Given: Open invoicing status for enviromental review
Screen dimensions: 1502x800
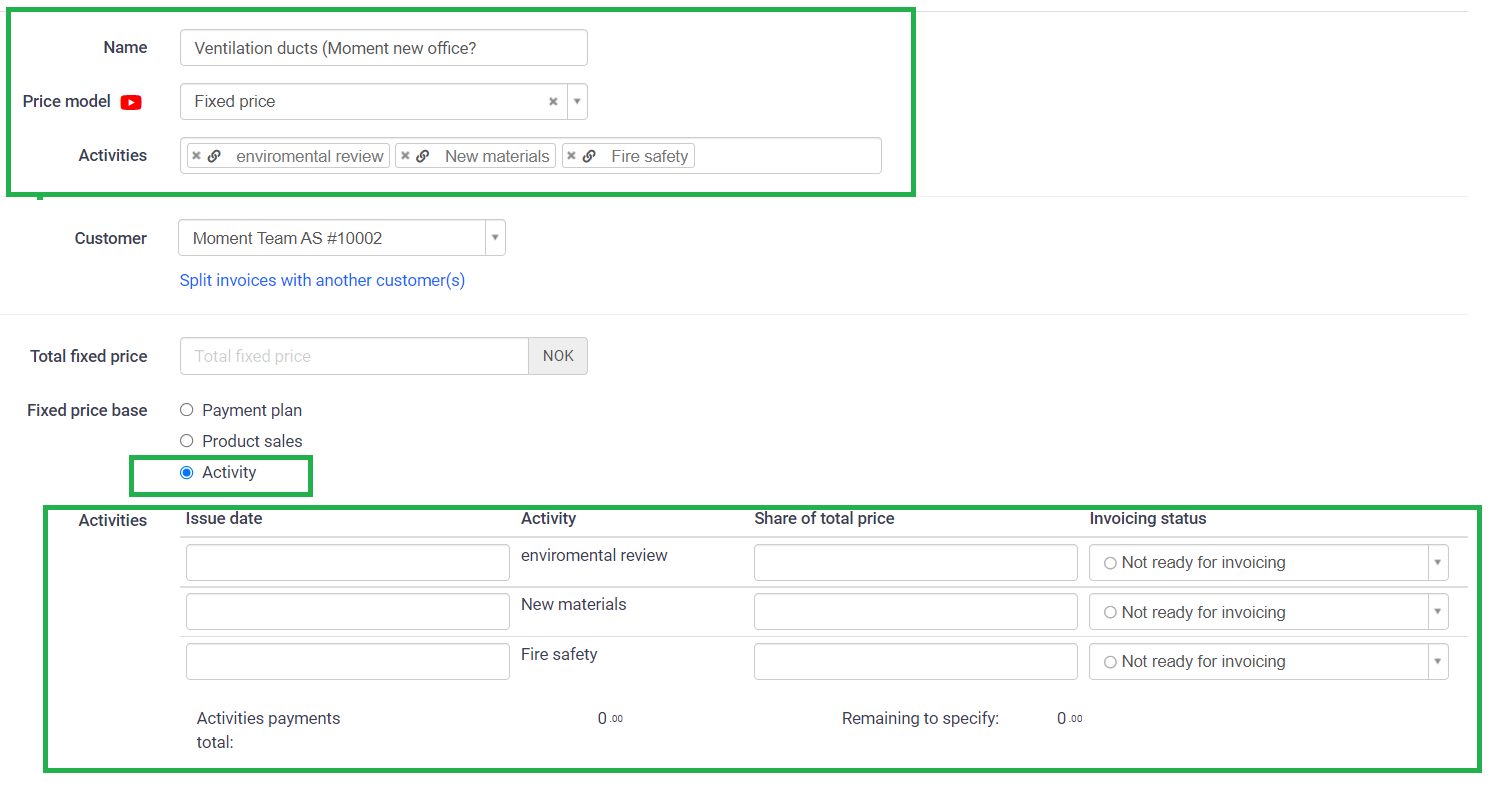Looking at the screenshot, I should click(x=1268, y=563).
